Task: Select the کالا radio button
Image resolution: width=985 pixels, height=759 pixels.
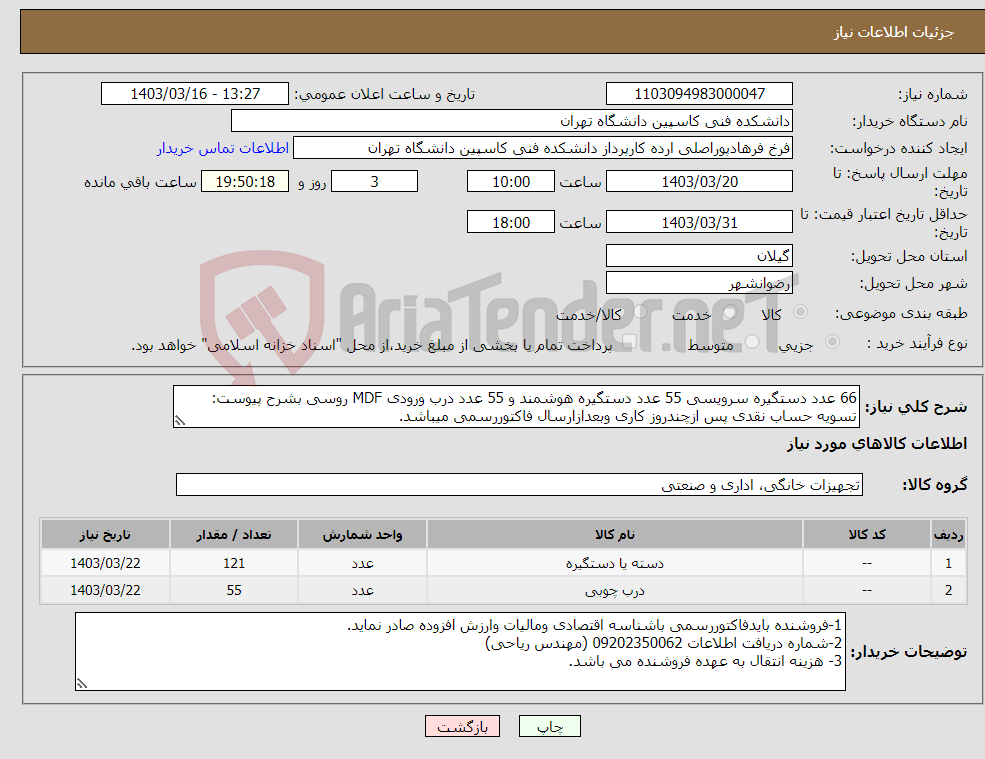Action: click(800, 312)
